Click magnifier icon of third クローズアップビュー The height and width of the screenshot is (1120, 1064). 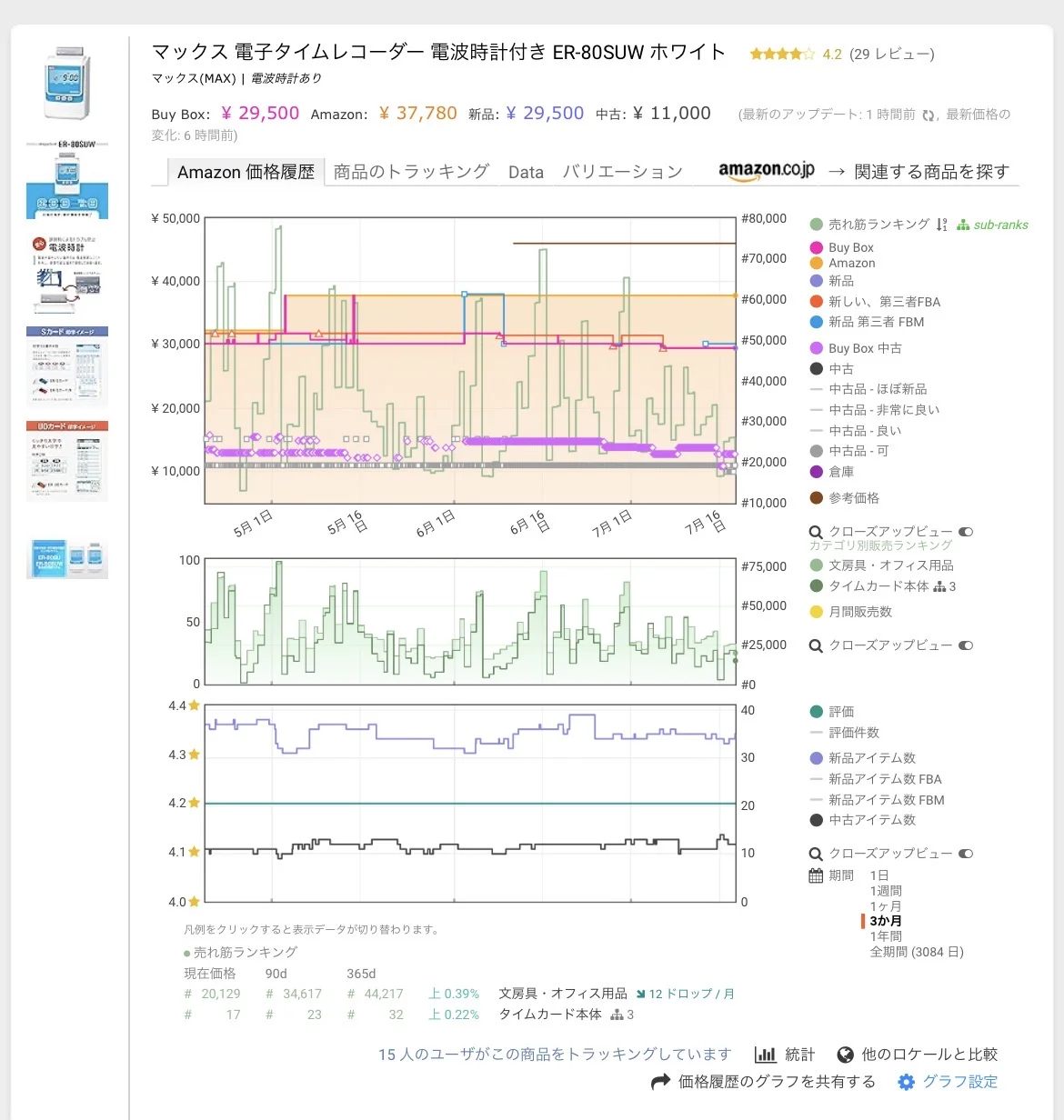(x=816, y=854)
